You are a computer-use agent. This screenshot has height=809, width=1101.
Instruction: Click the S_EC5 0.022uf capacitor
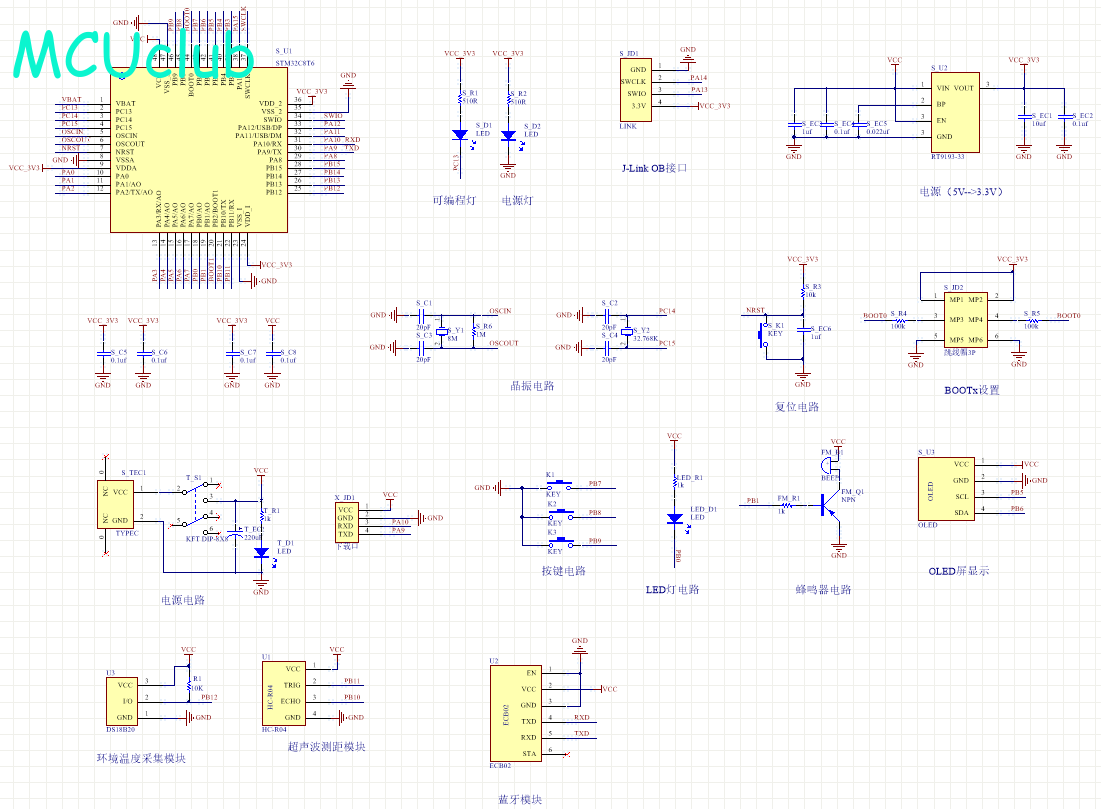(859, 126)
